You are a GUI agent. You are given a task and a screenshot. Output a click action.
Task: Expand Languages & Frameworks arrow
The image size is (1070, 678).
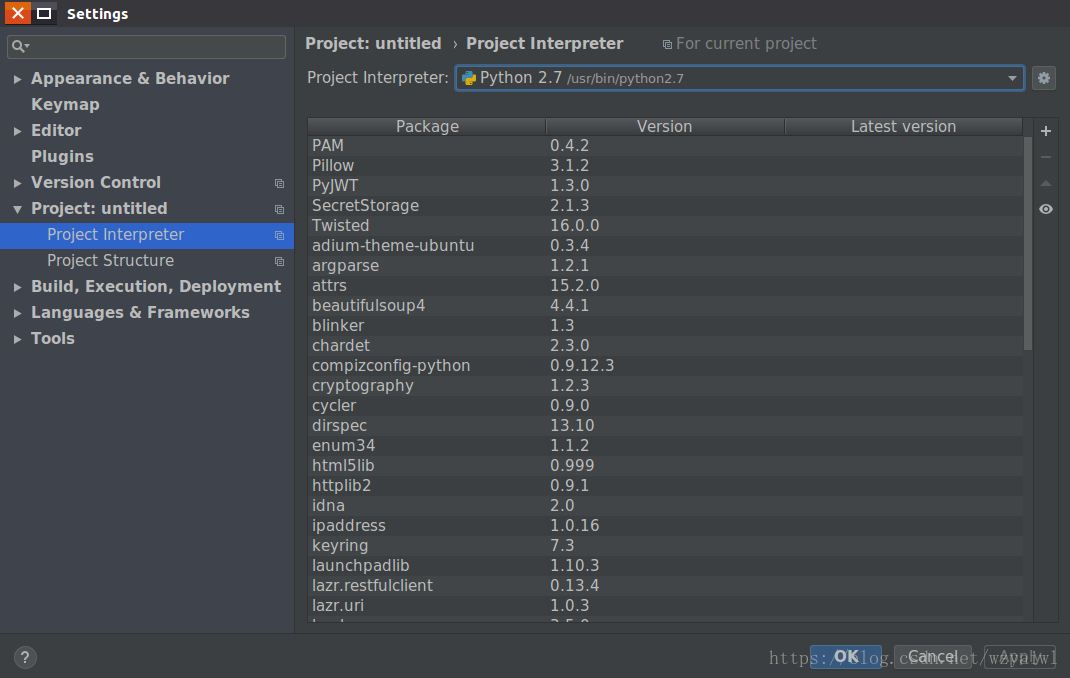pyautogui.click(x=17, y=313)
